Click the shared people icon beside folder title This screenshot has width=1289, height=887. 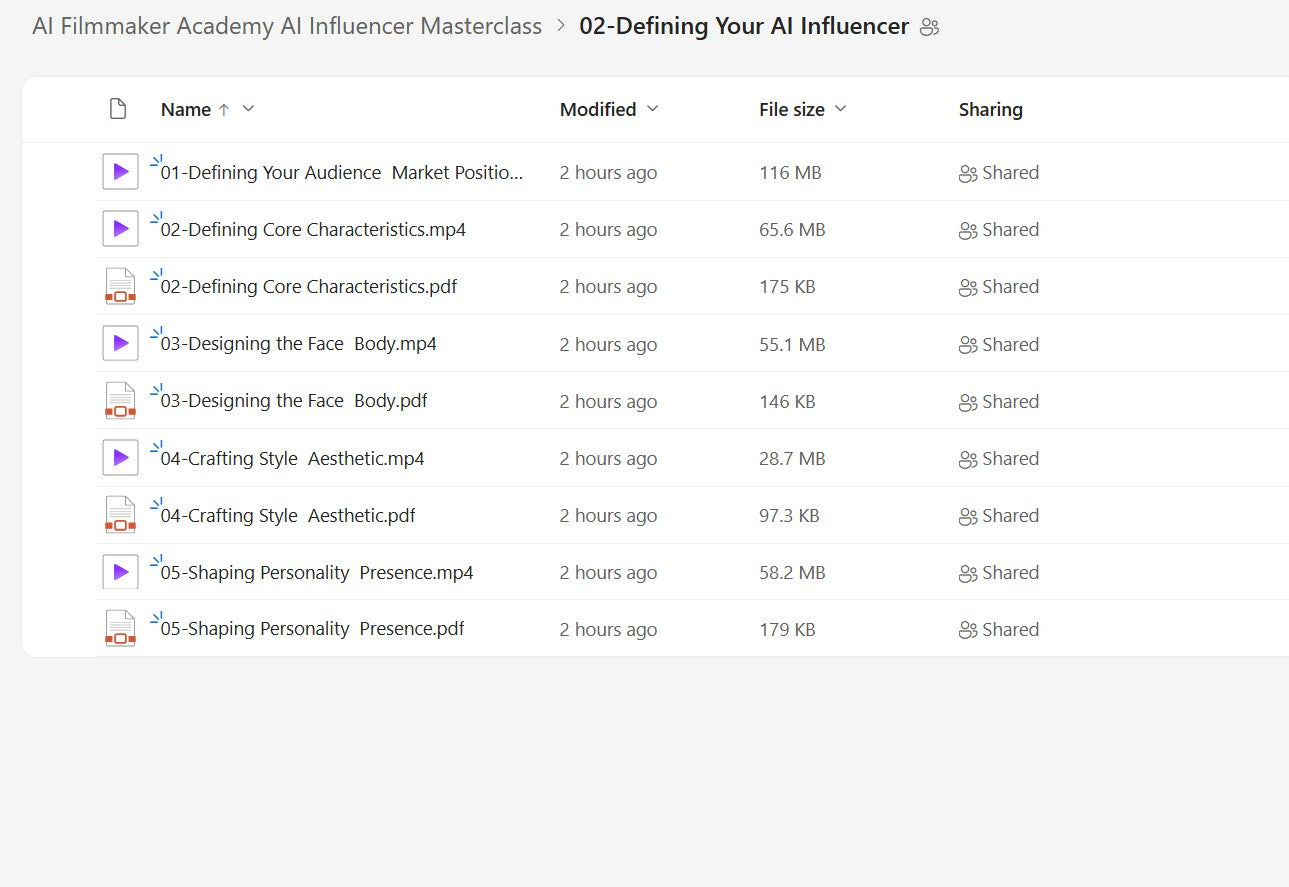coord(929,27)
